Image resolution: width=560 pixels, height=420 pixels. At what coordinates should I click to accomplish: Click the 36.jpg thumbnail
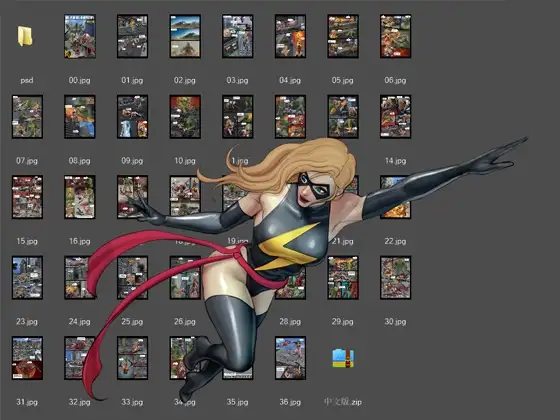290,358
